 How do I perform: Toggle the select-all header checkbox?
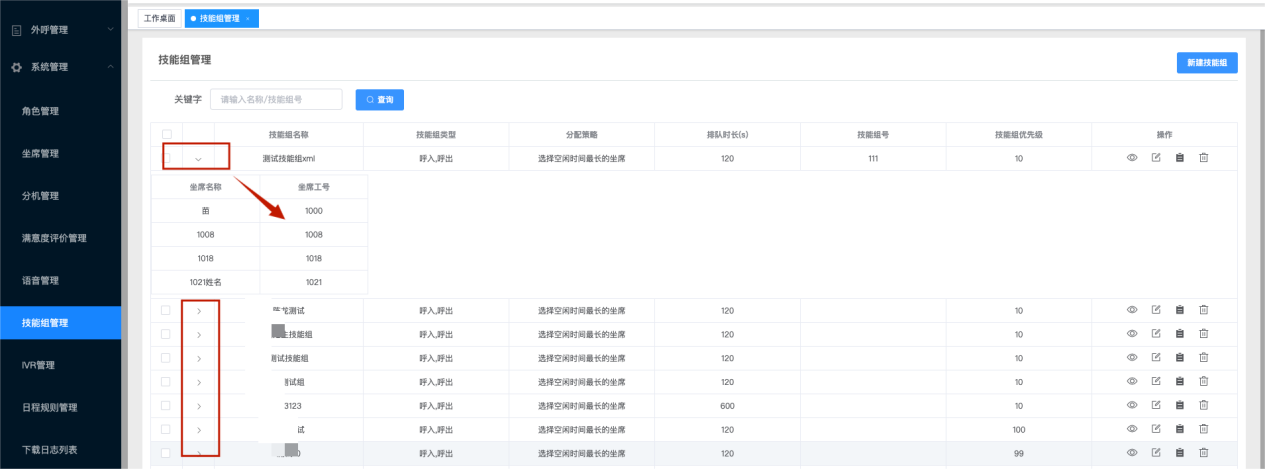[x=166, y=134]
